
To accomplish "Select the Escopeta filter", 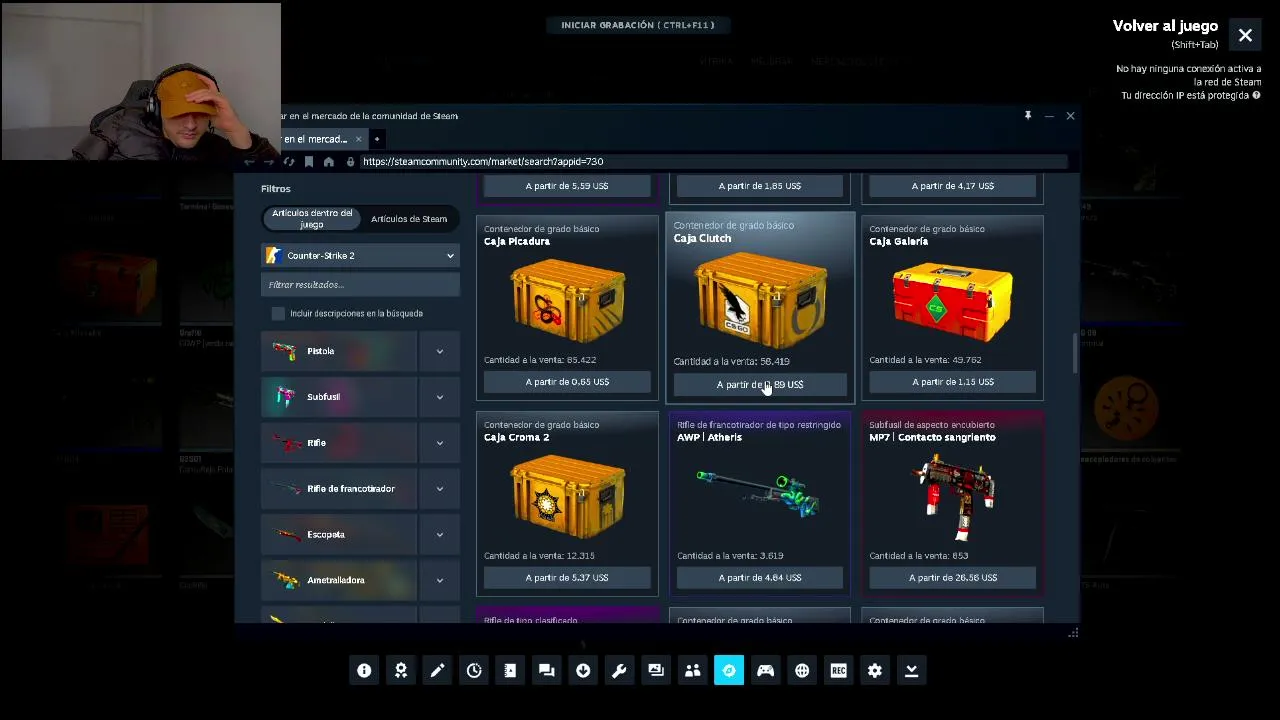I will pyautogui.click(x=339, y=535).
